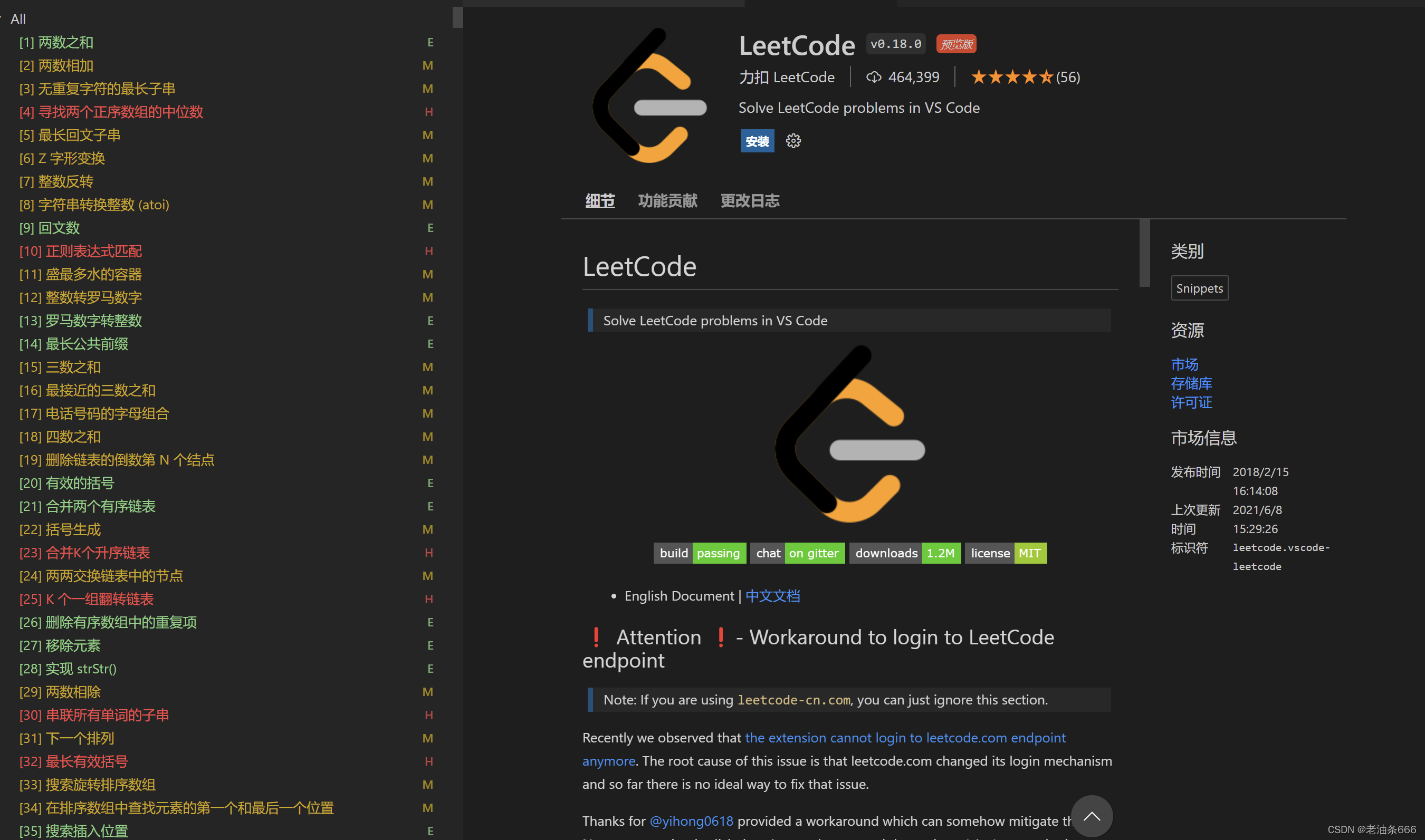The width and height of the screenshot is (1425, 840).
Task: Open the @yihong0618 profile link
Action: [x=691, y=821]
